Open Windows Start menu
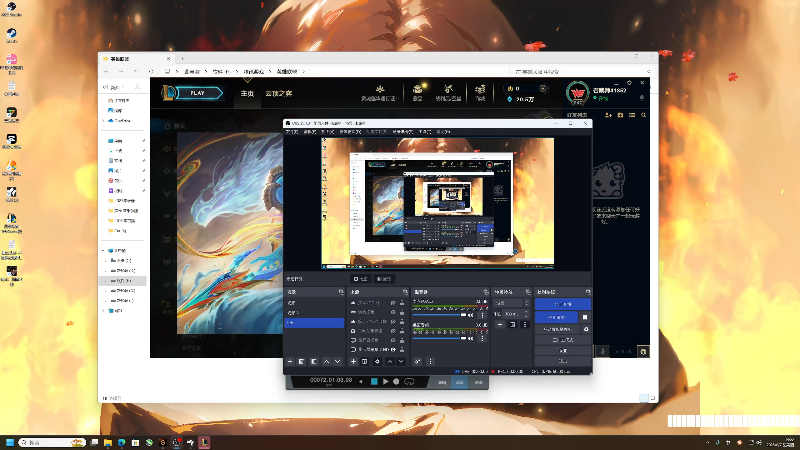This screenshot has height=450, width=800. pos(10,442)
